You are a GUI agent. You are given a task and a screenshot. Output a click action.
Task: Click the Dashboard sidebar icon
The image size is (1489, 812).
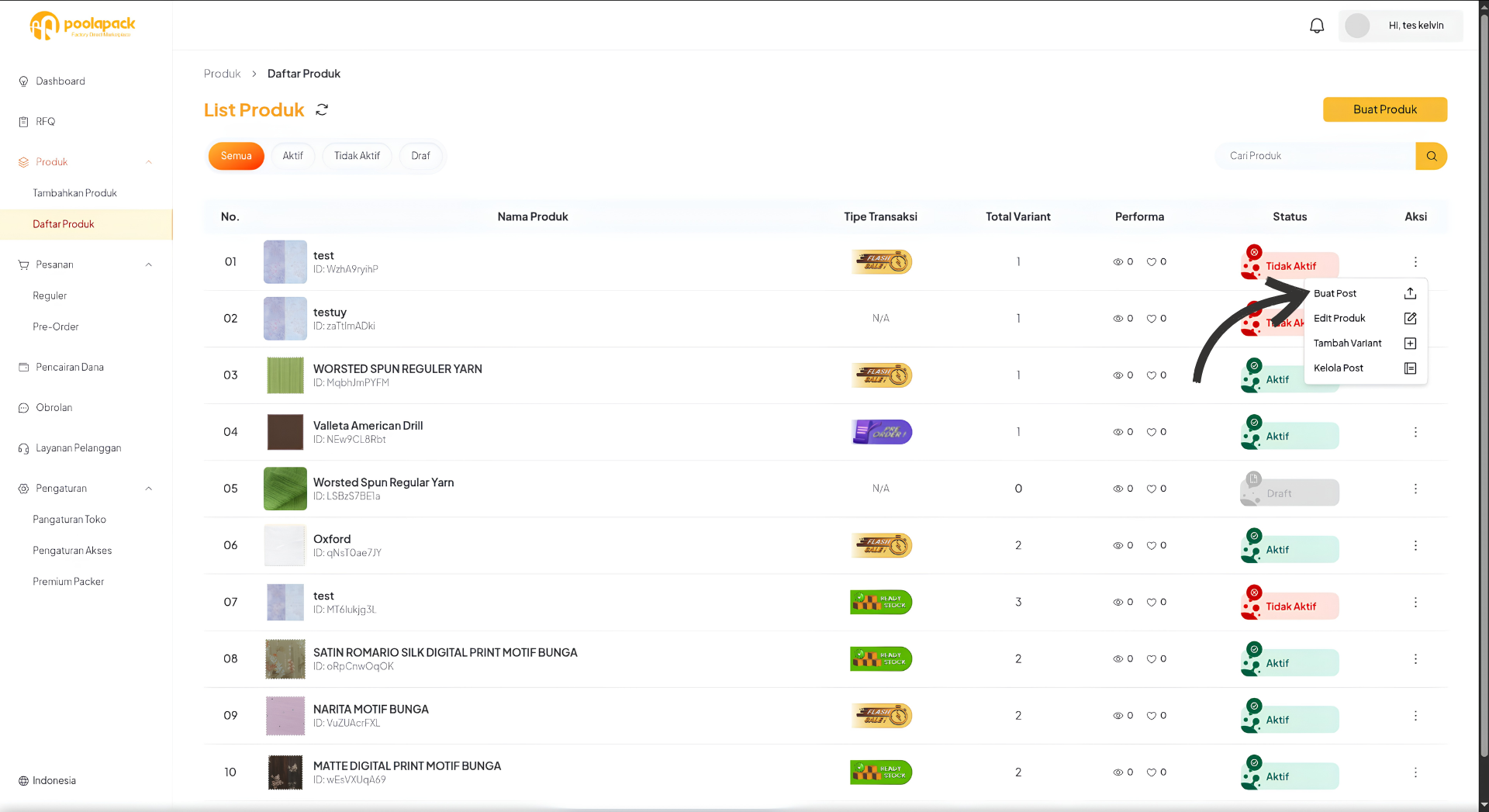pyautogui.click(x=23, y=81)
